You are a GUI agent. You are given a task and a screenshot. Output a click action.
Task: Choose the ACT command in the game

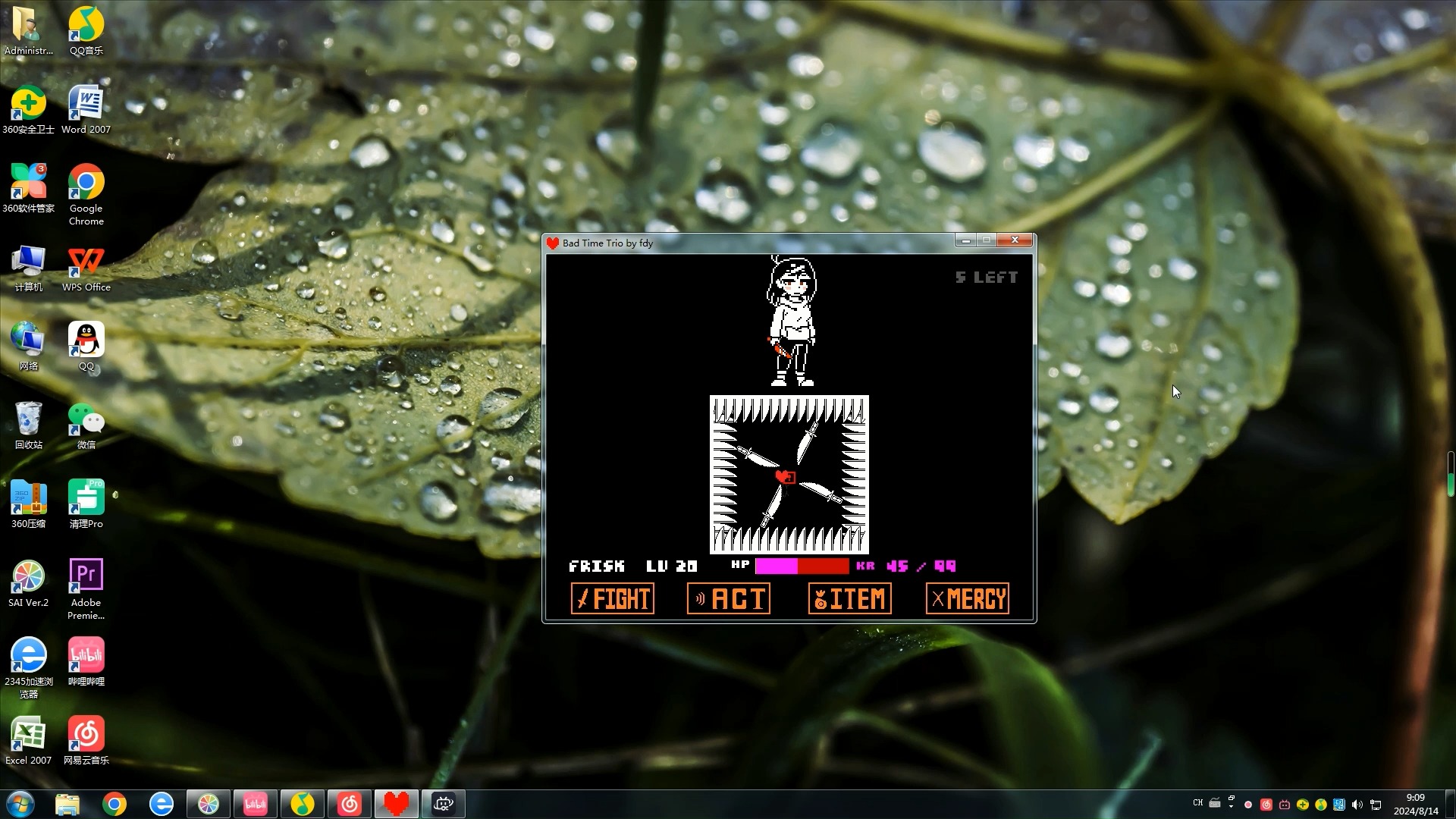coord(729,598)
